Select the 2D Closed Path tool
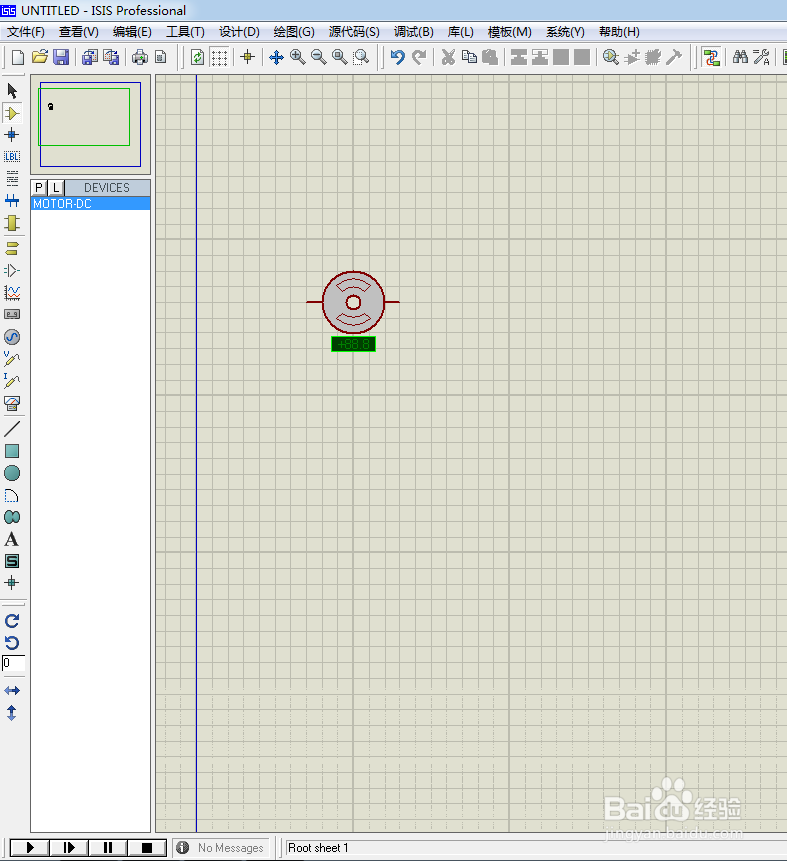Viewport: 787px width, 861px height. click(12, 517)
